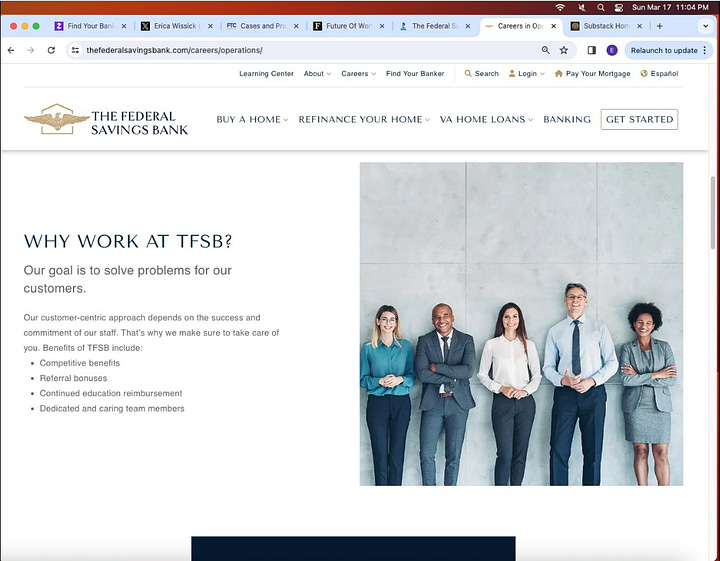720x561 pixels.
Task: Click the Dedicated and caring team members bullet
Action: pos(112,409)
